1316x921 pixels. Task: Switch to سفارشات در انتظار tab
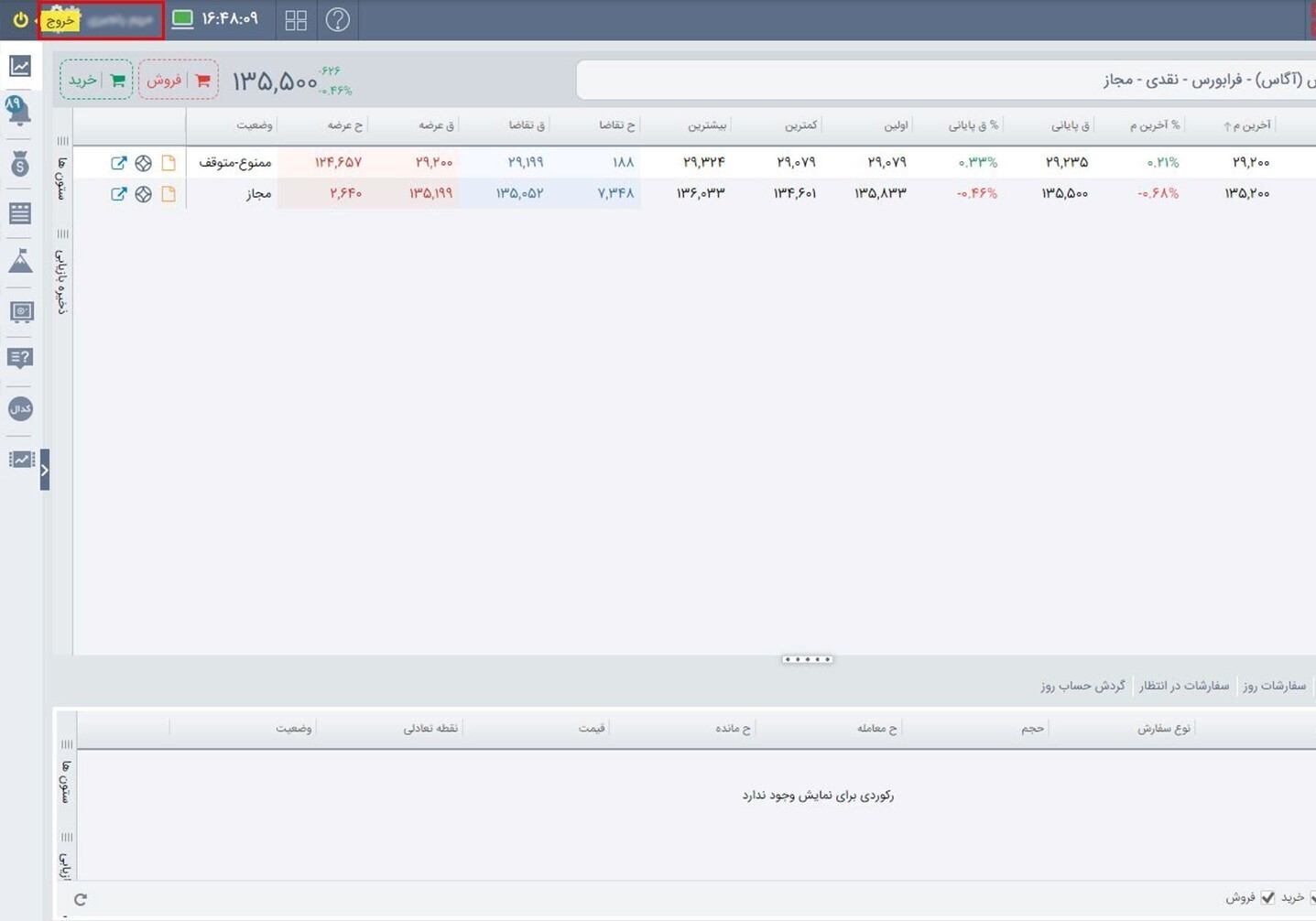1183,686
